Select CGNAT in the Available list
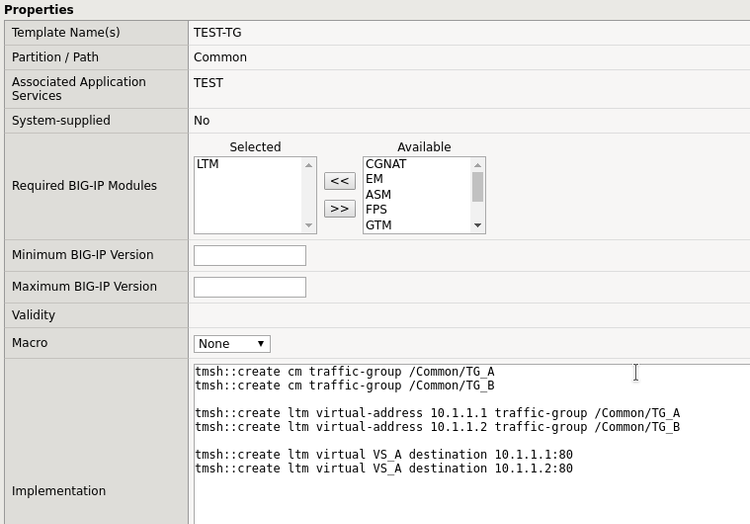This screenshot has width=750, height=524. pyautogui.click(x=386, y=164)
